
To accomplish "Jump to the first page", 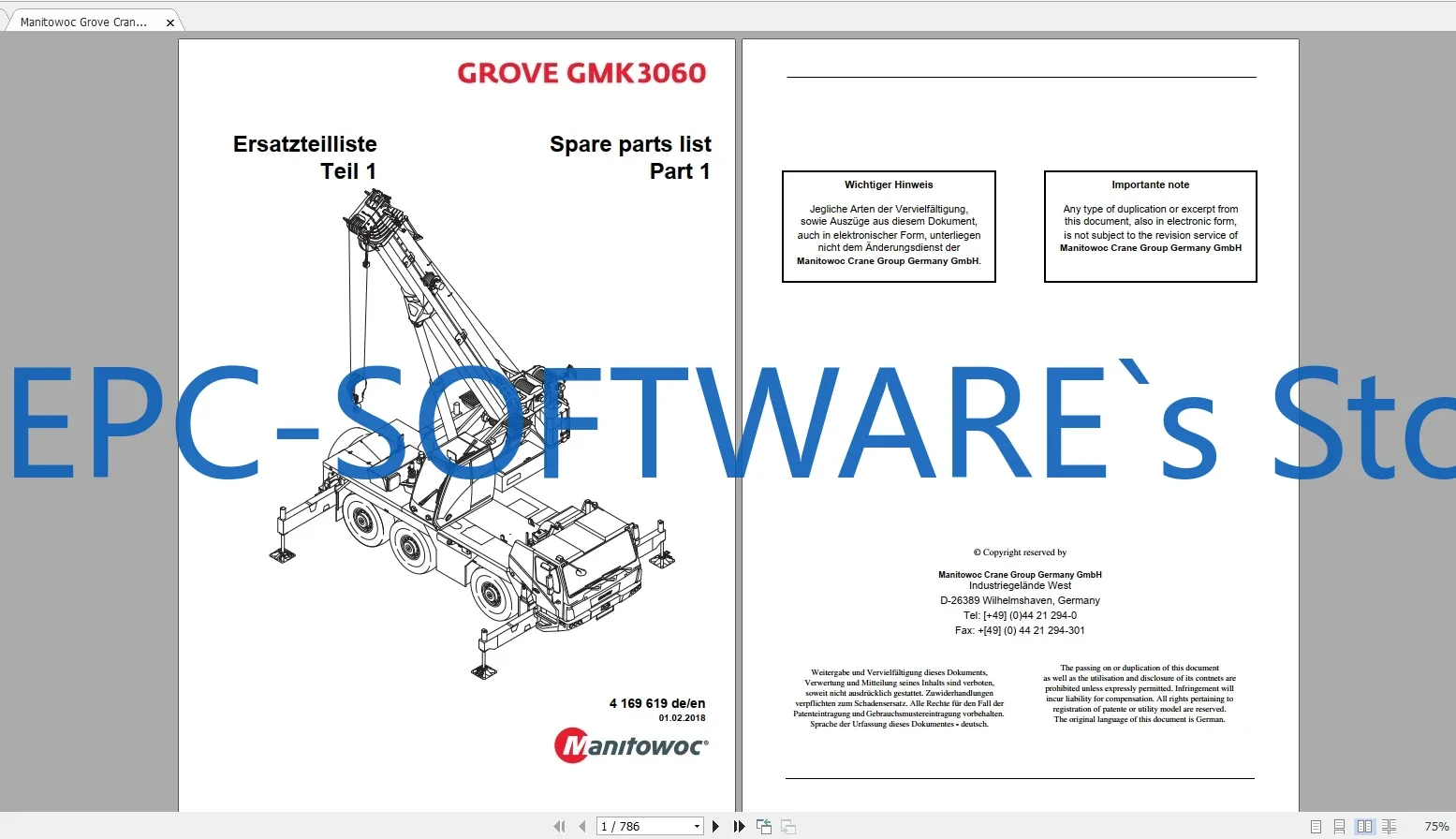I will (x=559, y=826).
